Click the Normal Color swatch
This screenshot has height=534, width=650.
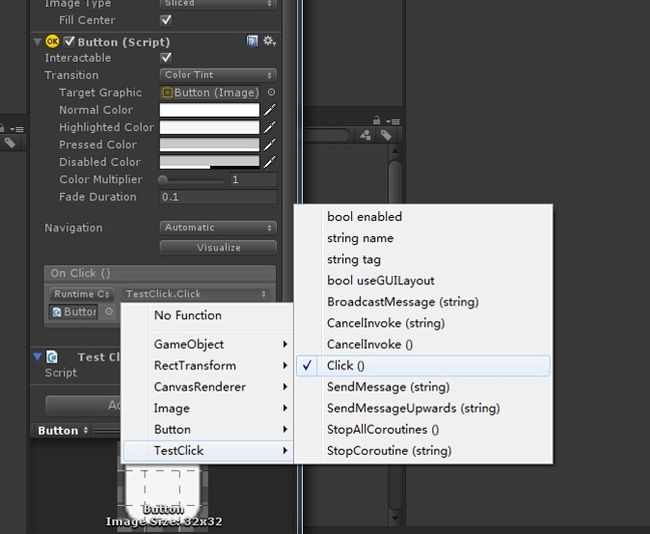tap(210, 110)
